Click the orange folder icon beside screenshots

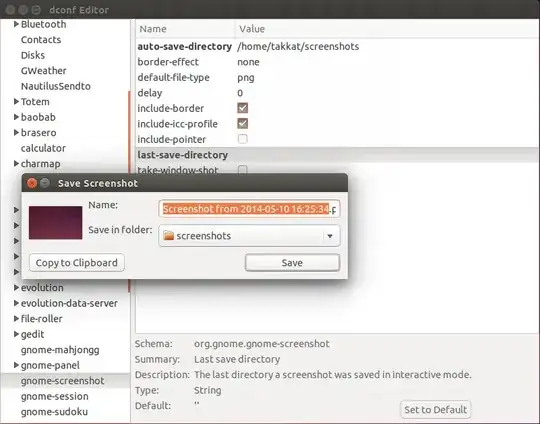point(168,236)
